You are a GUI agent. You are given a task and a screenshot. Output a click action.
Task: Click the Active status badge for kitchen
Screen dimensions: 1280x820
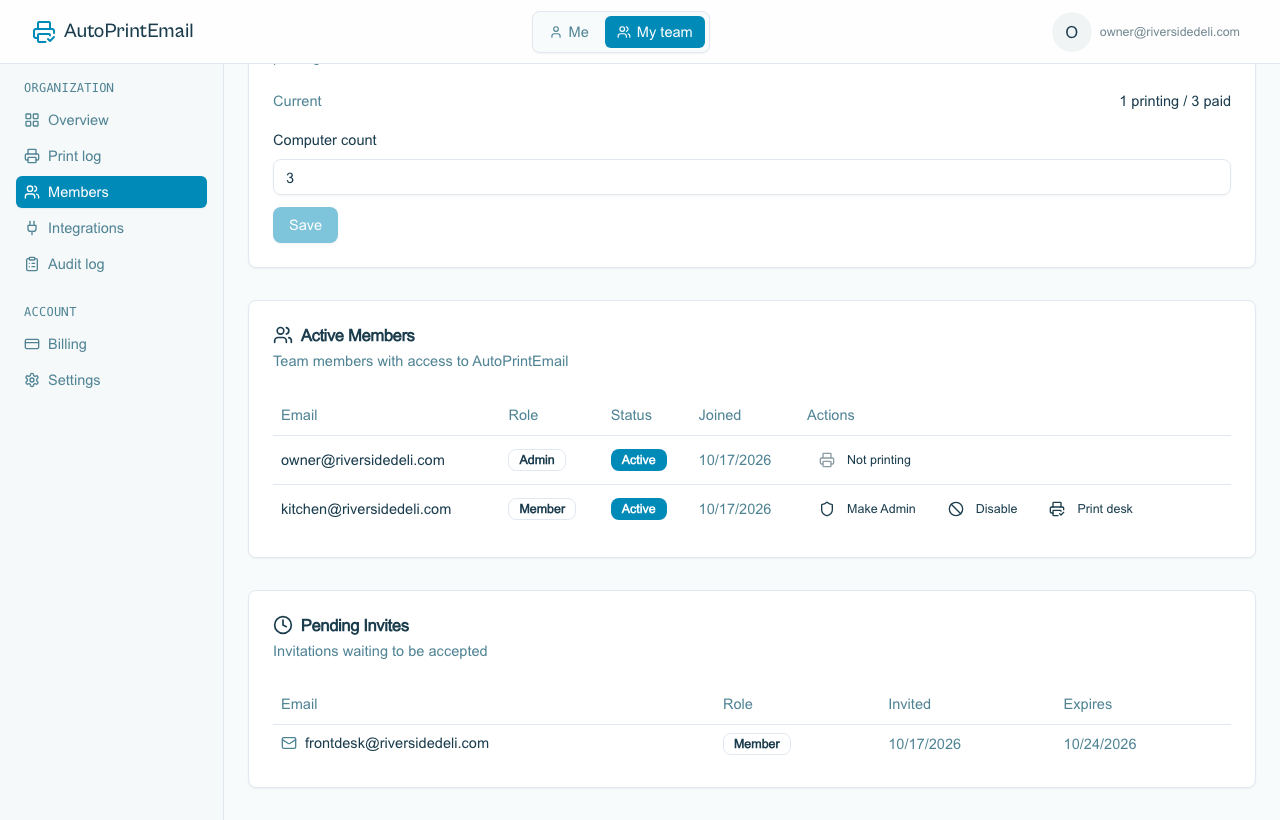click(x=638, y=509)
